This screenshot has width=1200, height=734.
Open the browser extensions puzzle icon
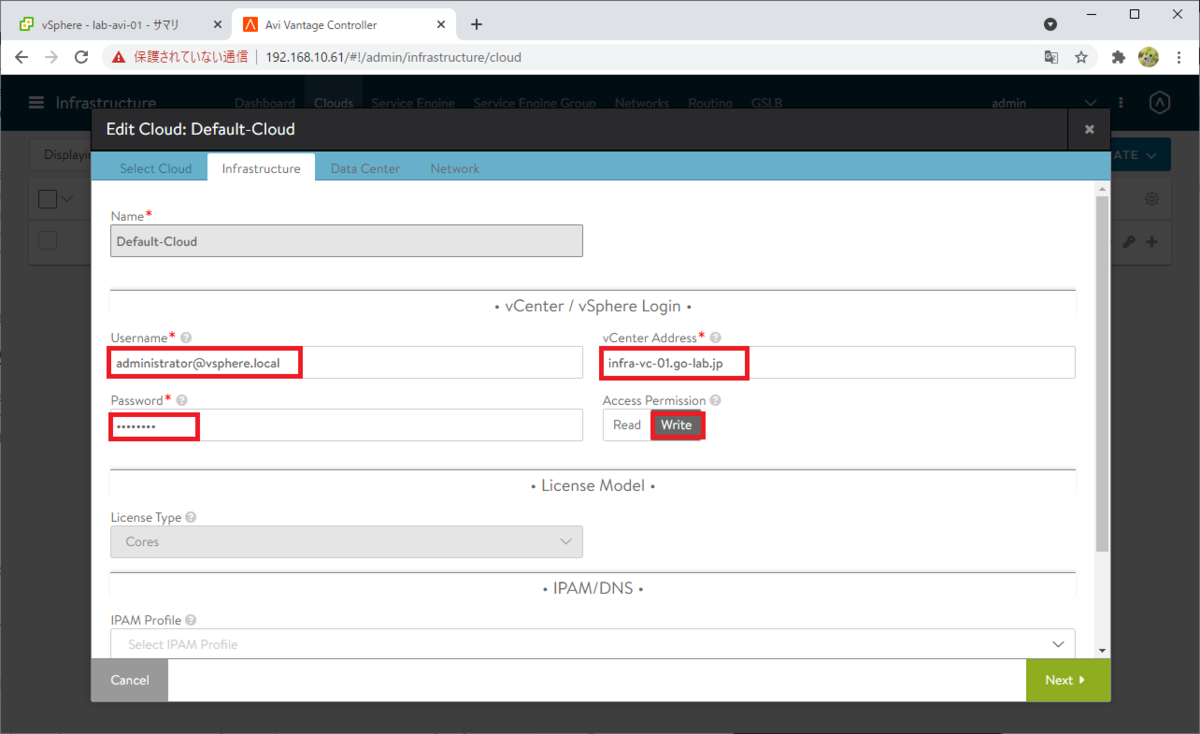pos(1119,57)
